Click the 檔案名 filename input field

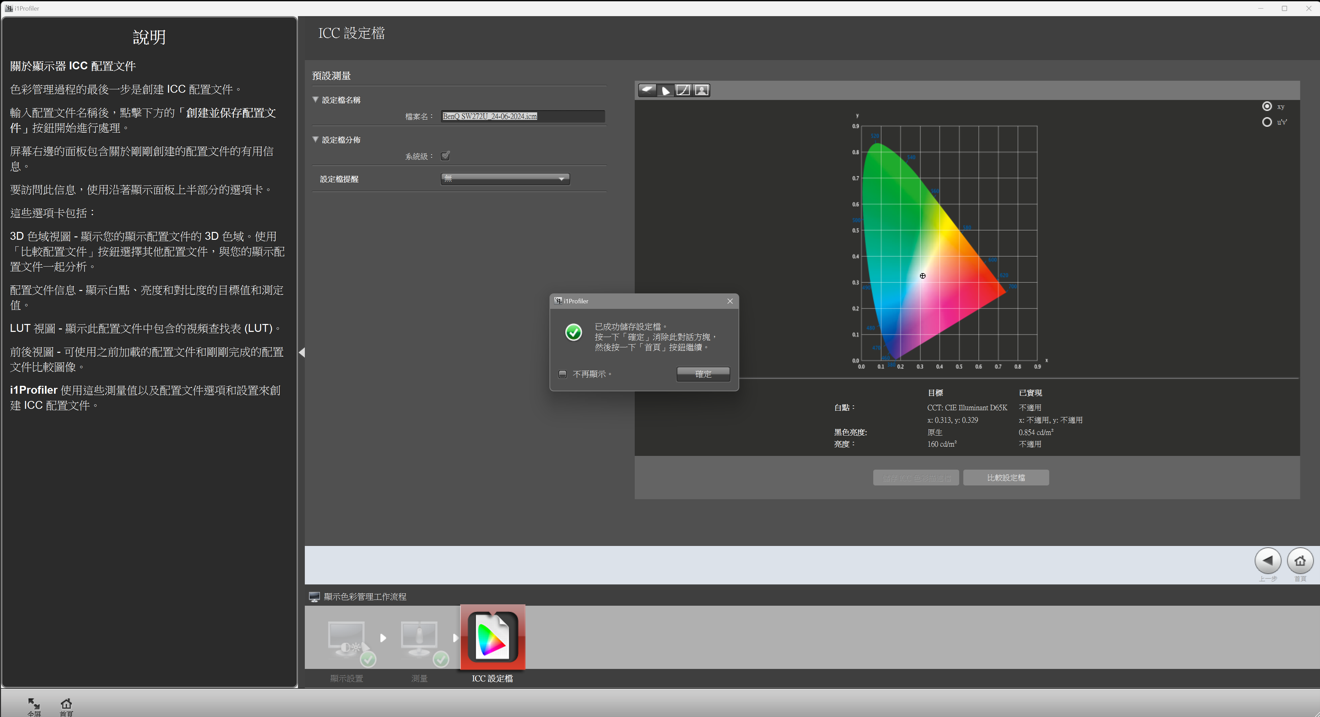[x=522, y=116]
